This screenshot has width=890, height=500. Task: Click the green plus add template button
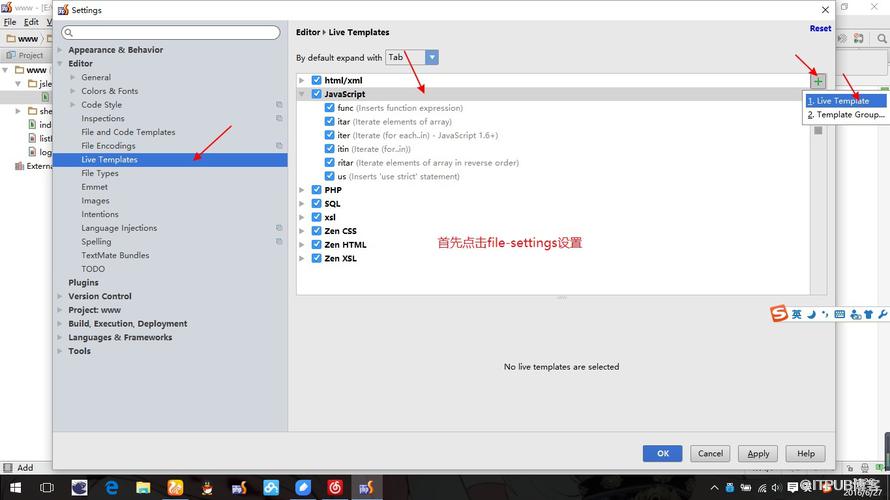[818, 82]
